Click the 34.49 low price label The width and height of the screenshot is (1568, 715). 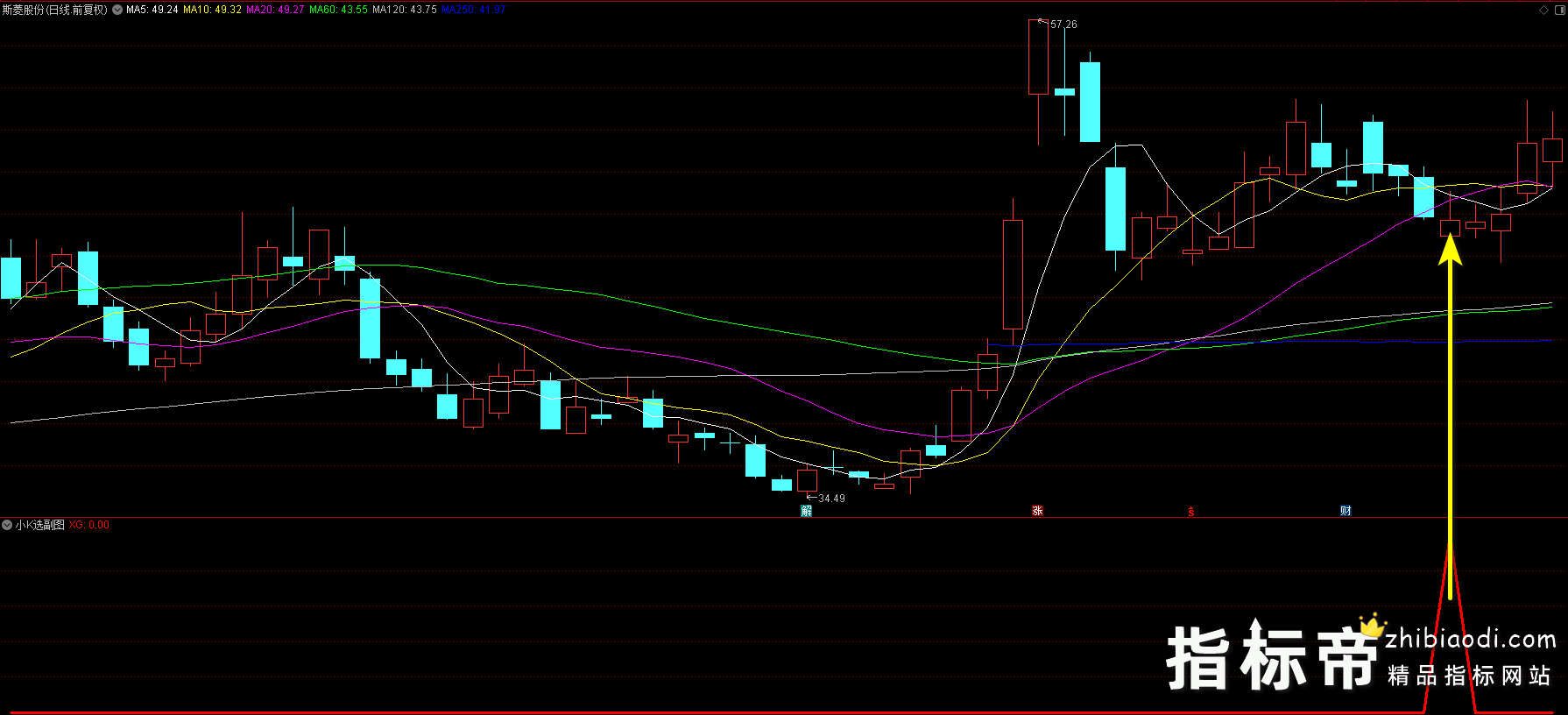click(831, 499)
